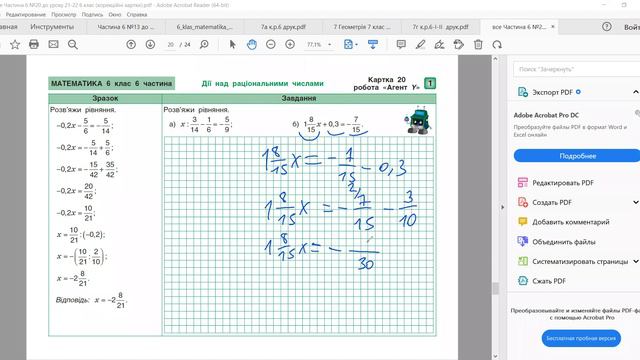
Task: Click the magnifier icon beside the page count
Action: point(204,44)
